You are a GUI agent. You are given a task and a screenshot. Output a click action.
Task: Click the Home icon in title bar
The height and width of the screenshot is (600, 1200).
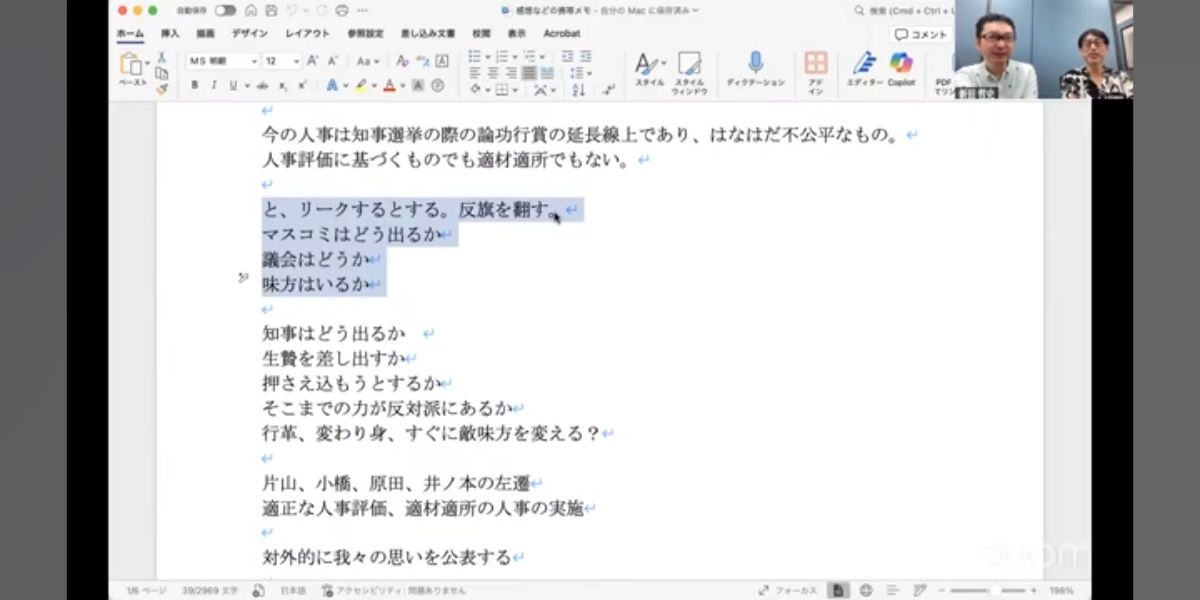(249, 10)
